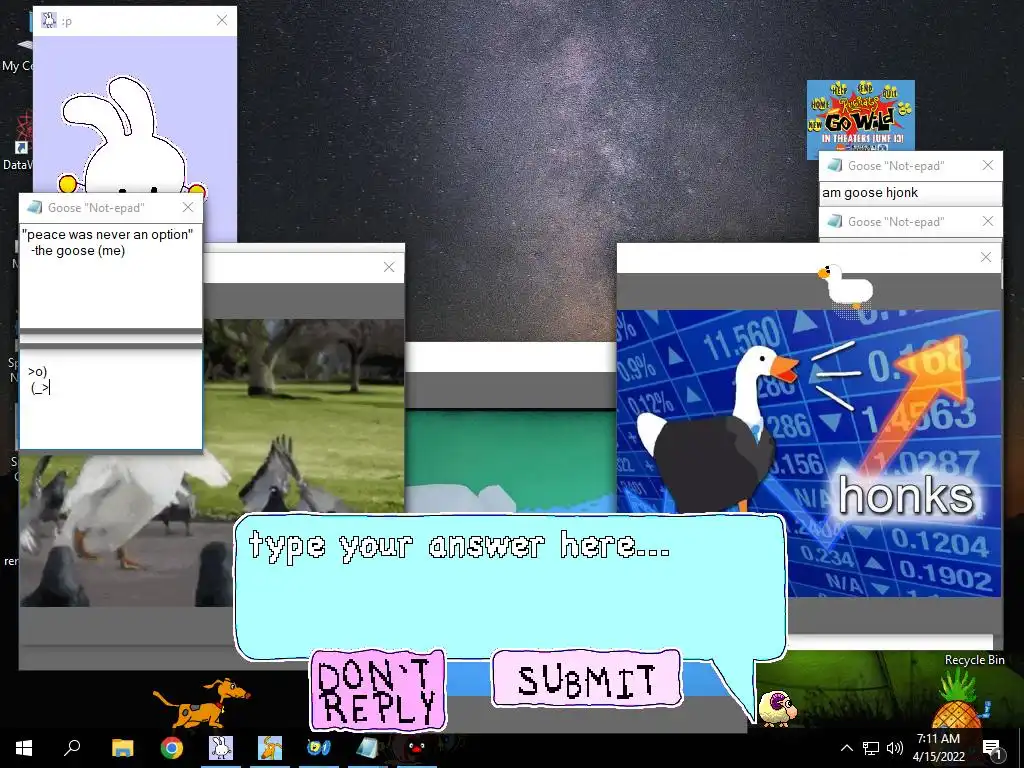
Task: Click the sheep desktop pet
Action: tap(777, 709)
